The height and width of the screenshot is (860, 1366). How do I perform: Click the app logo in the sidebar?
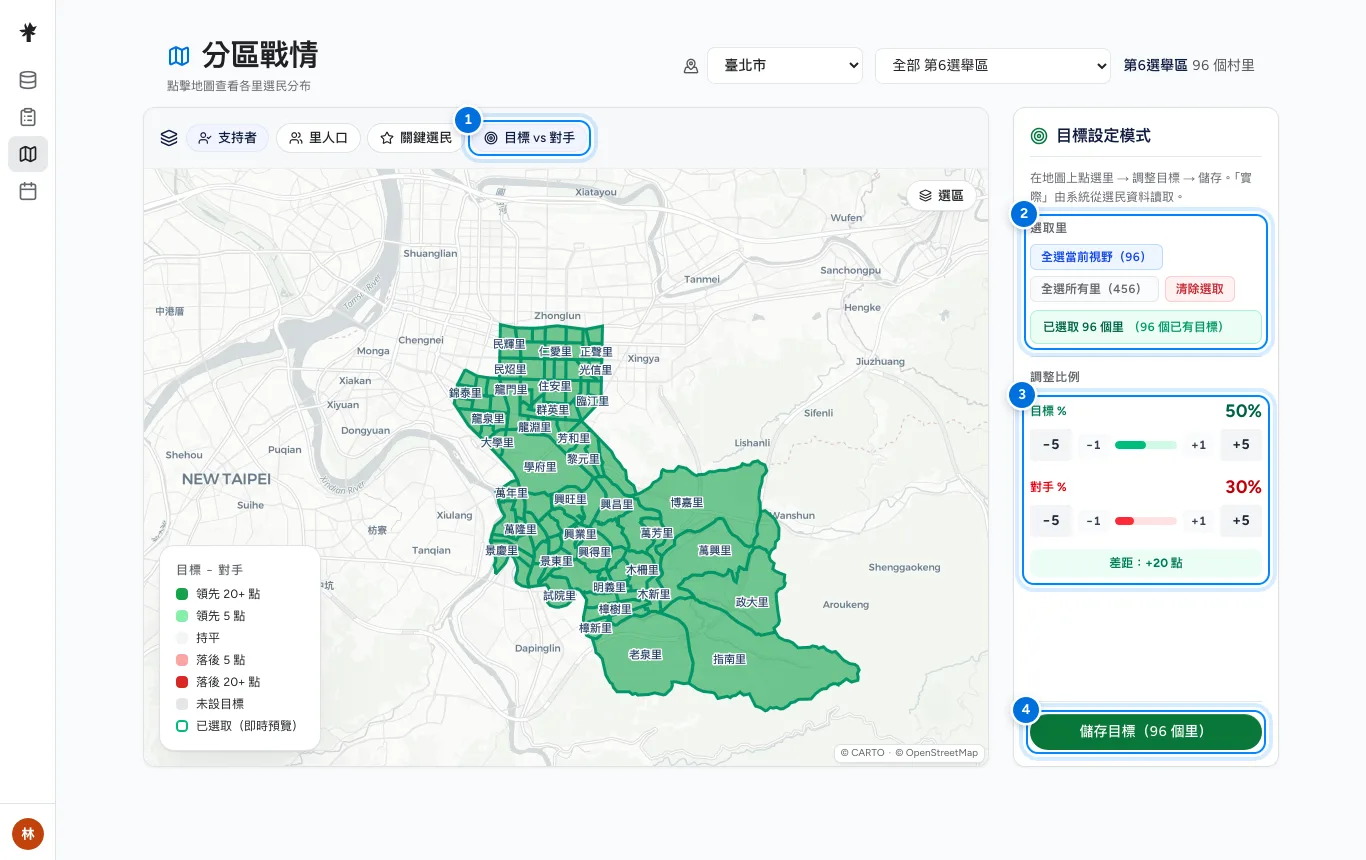28,32
